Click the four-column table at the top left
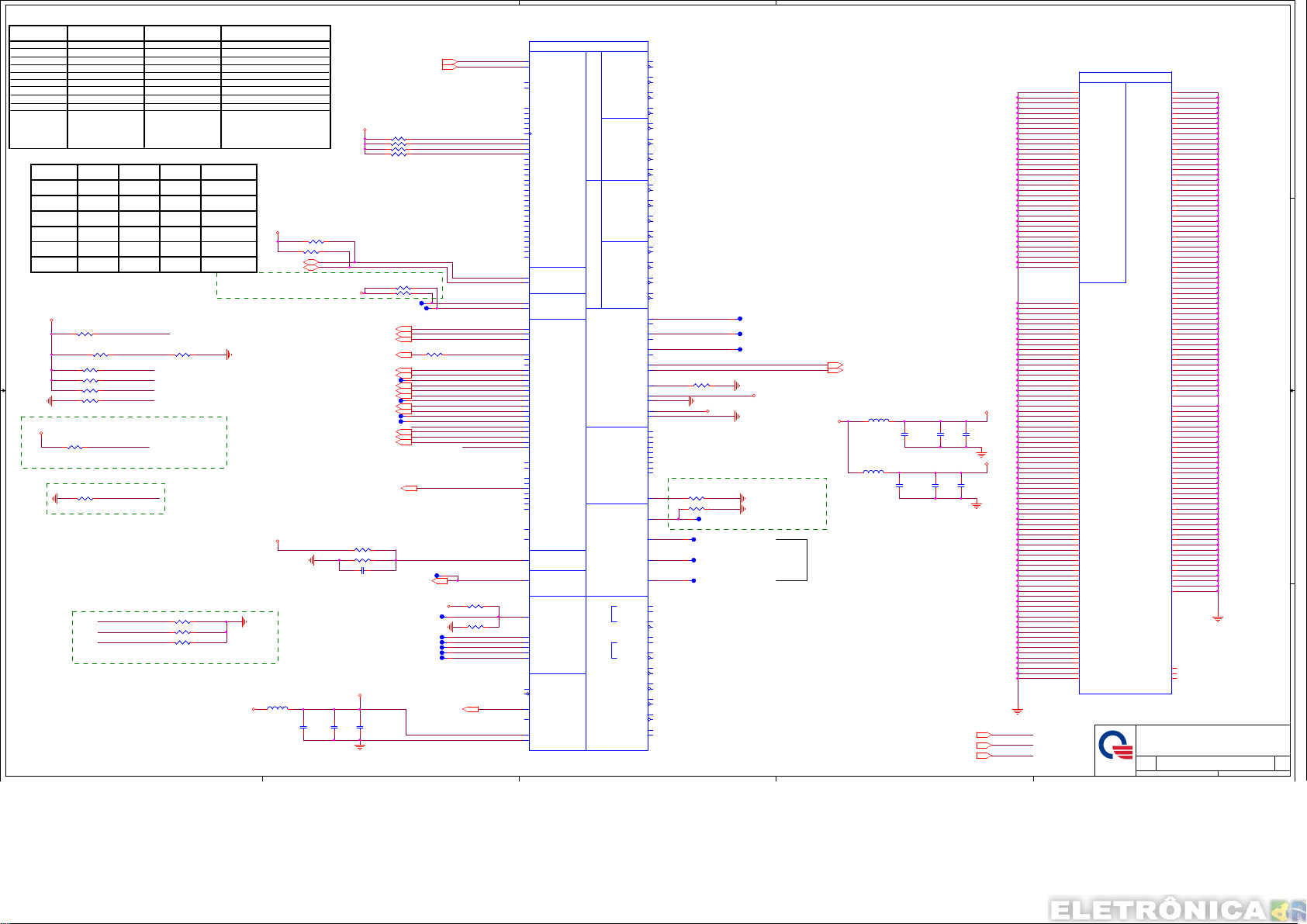 tap(170, 87)
